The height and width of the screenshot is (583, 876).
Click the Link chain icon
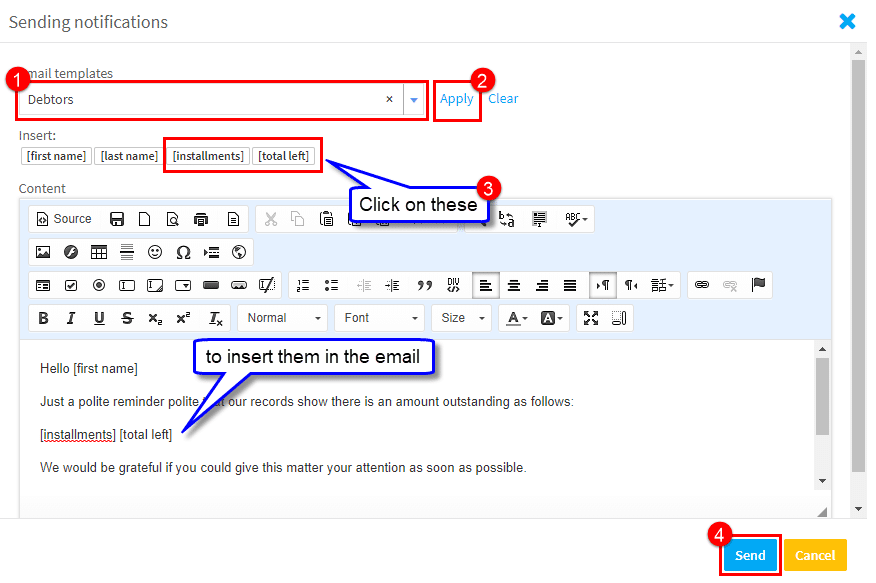pos(702,285)
